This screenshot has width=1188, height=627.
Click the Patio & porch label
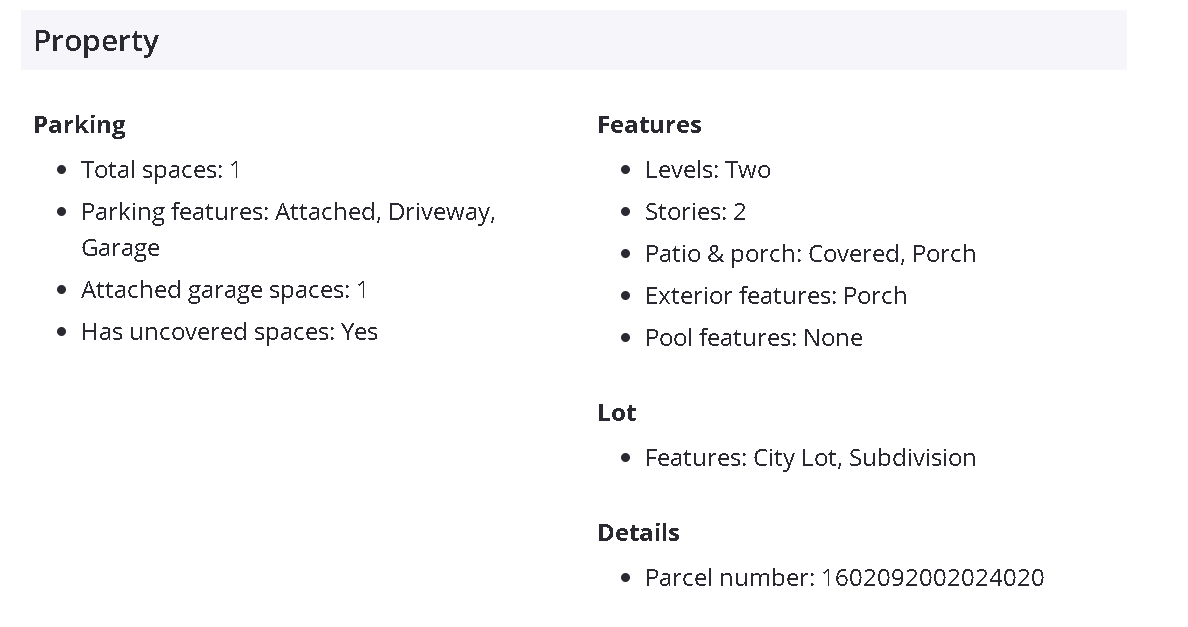[x=722, y=254]
